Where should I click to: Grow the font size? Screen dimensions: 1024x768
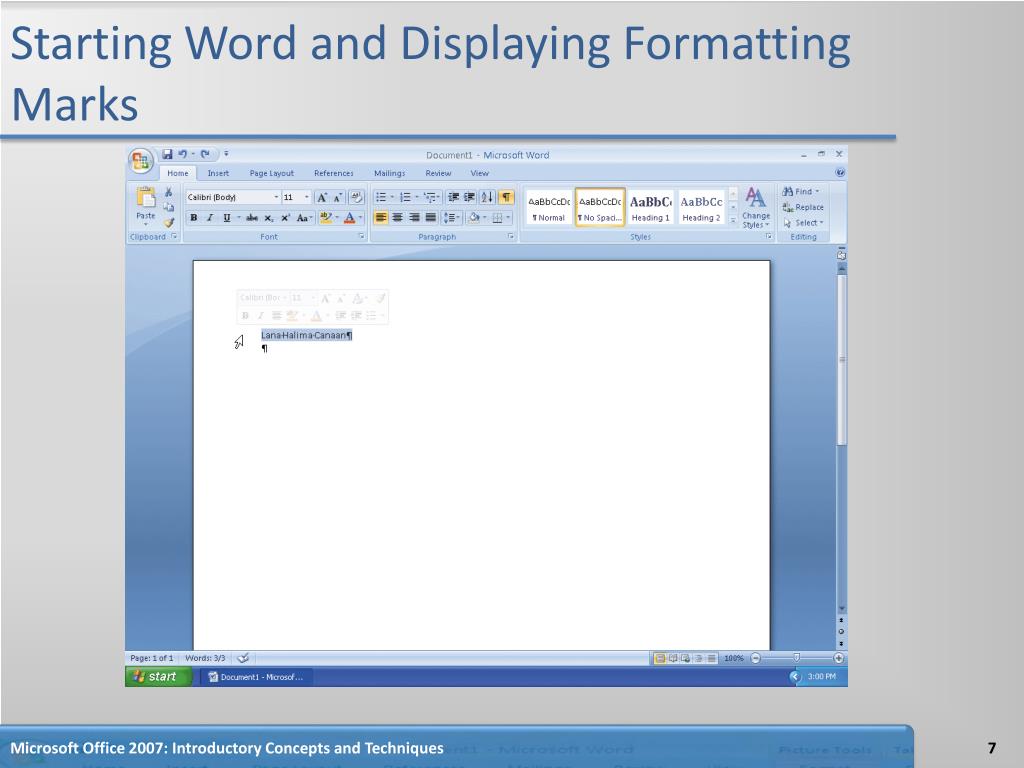tap(322, 197)
